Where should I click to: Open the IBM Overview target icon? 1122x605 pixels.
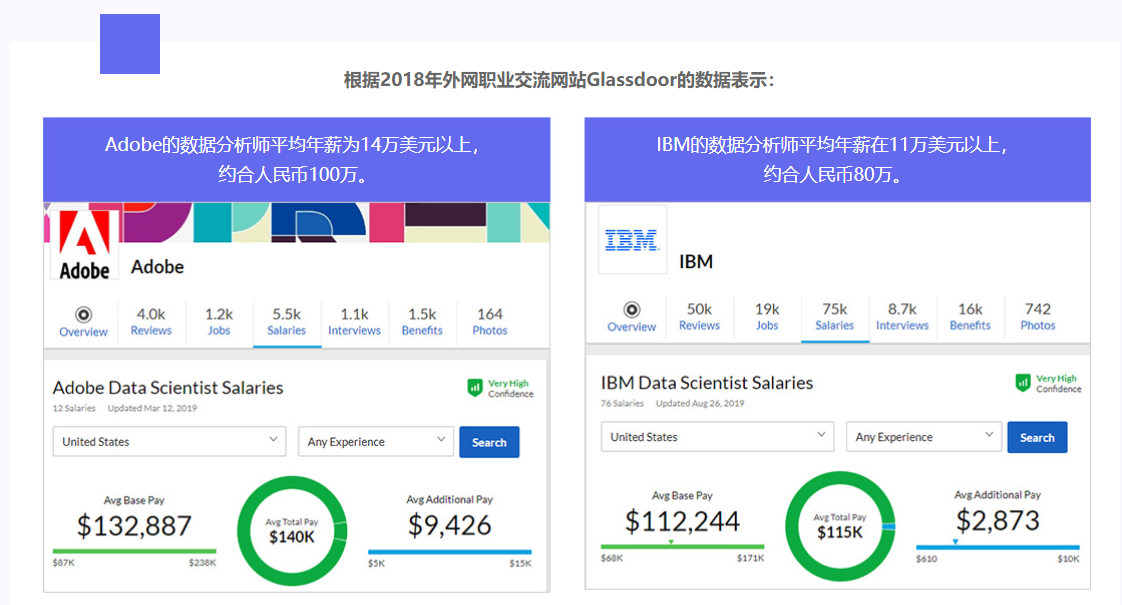(632, 309)
